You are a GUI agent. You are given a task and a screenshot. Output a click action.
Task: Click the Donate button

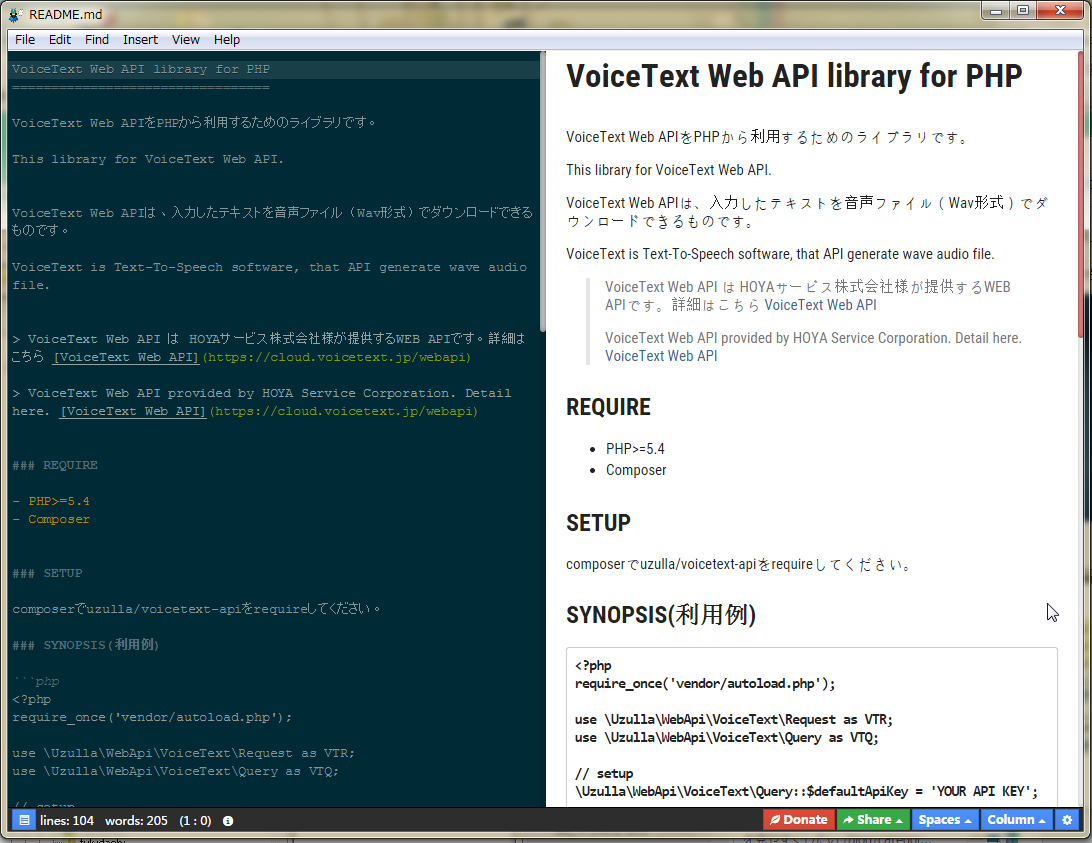797,820
